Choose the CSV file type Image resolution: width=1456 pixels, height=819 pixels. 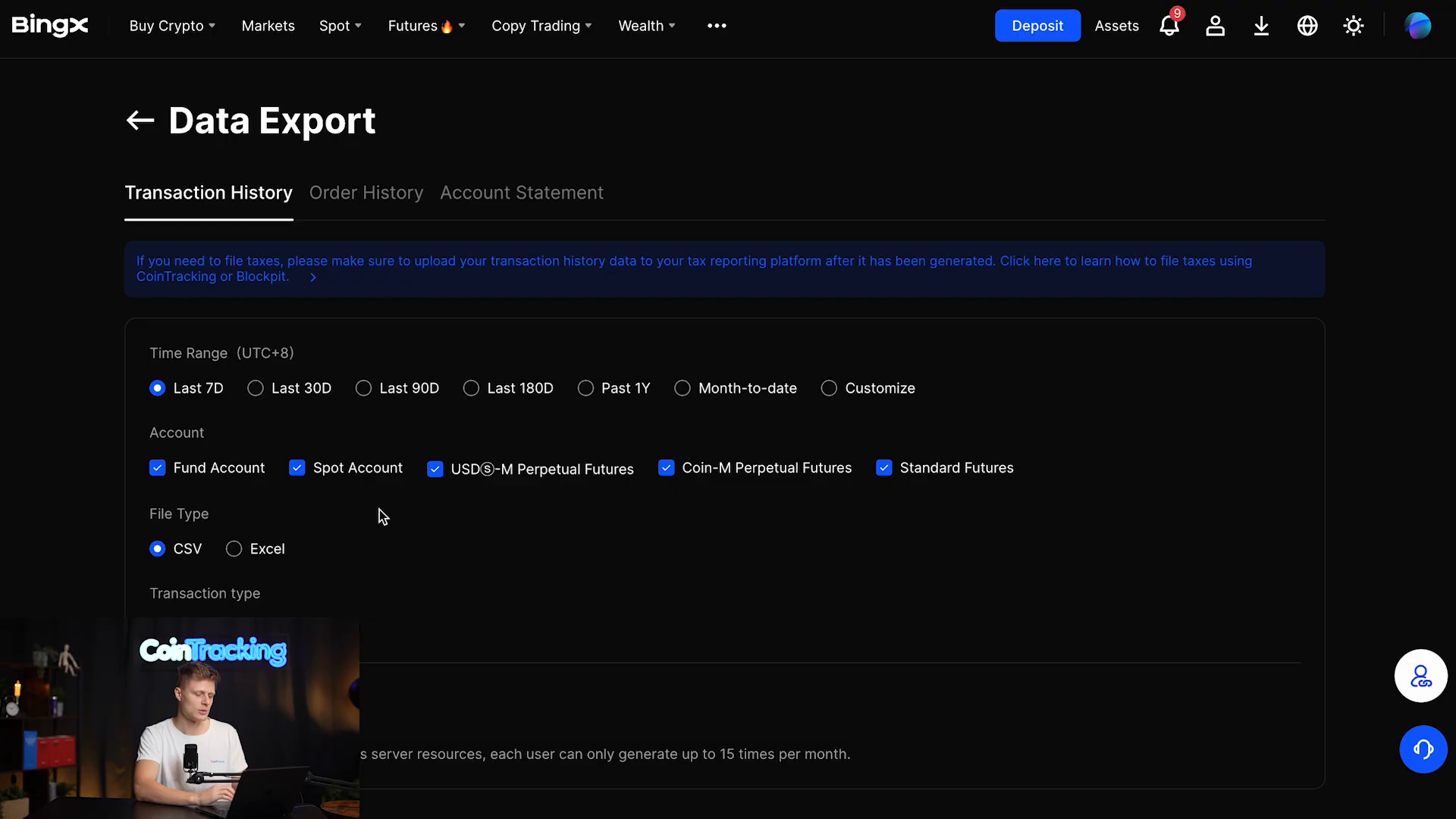tap(157, 549)
